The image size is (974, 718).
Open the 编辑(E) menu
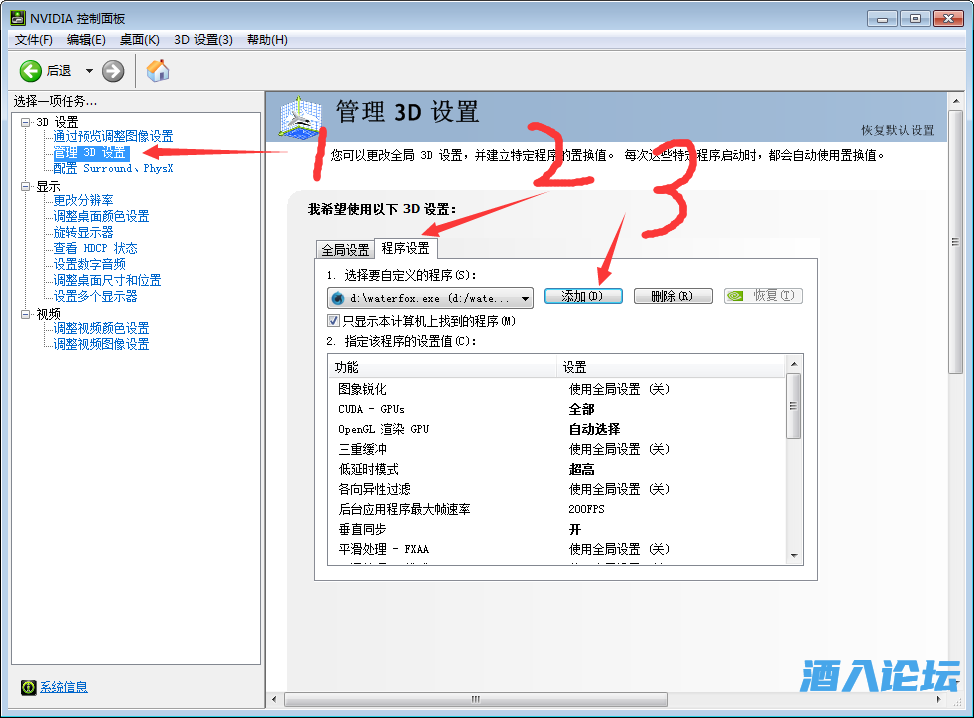point(86,40)
